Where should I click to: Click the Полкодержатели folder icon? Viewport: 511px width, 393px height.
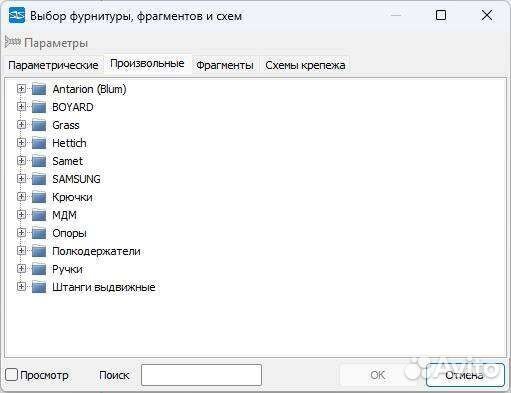39,251
